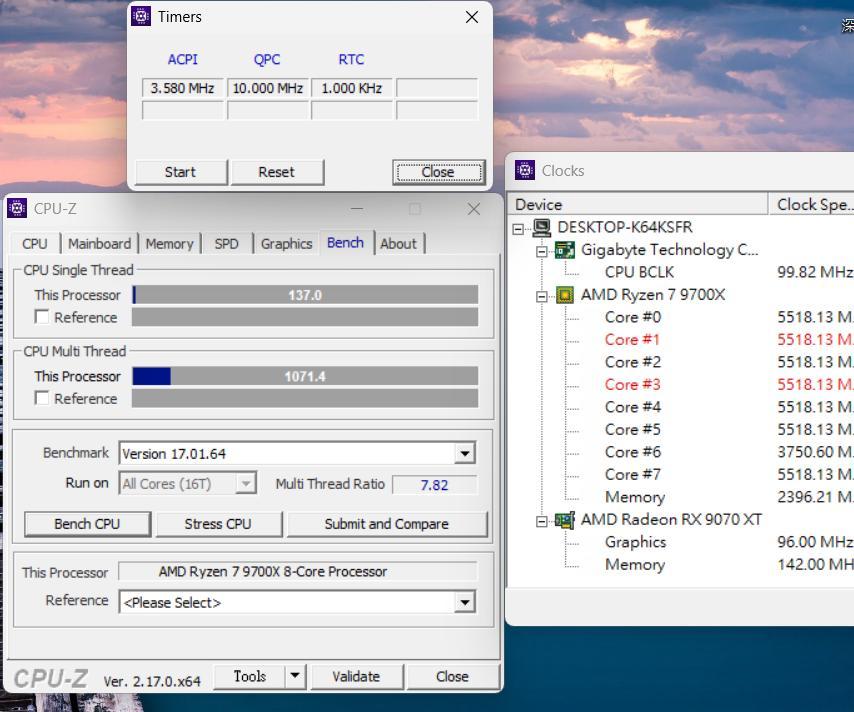Open the Tools dropdown arrow

[294, 676]
